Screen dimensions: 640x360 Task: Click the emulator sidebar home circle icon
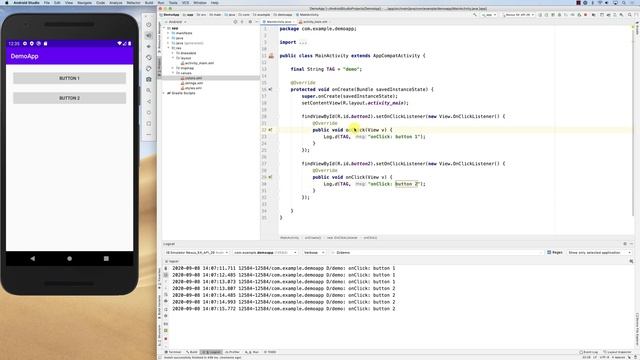click(149, 112)
